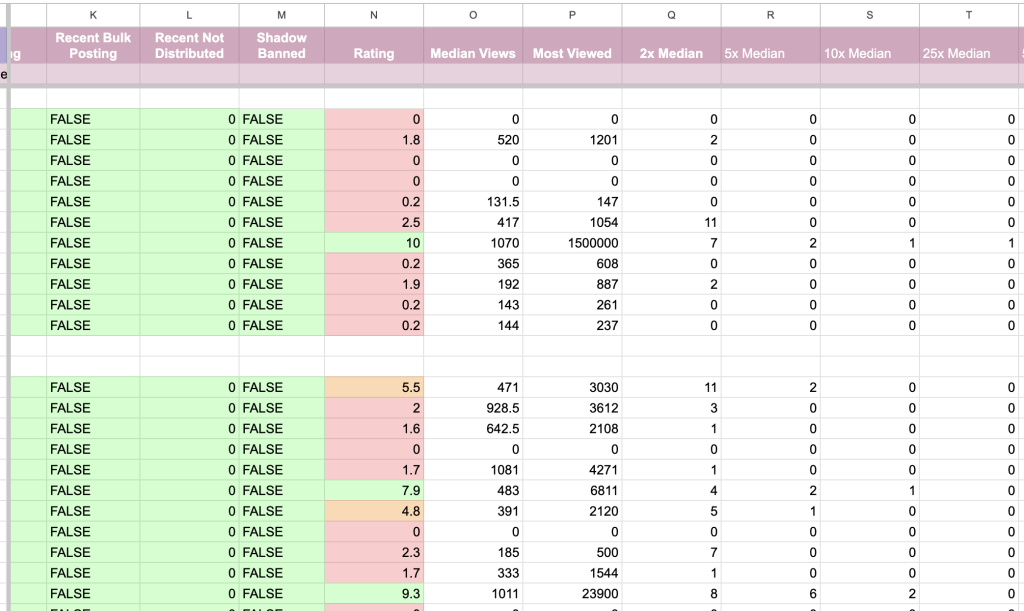Click column T header letter

(969, 14)
